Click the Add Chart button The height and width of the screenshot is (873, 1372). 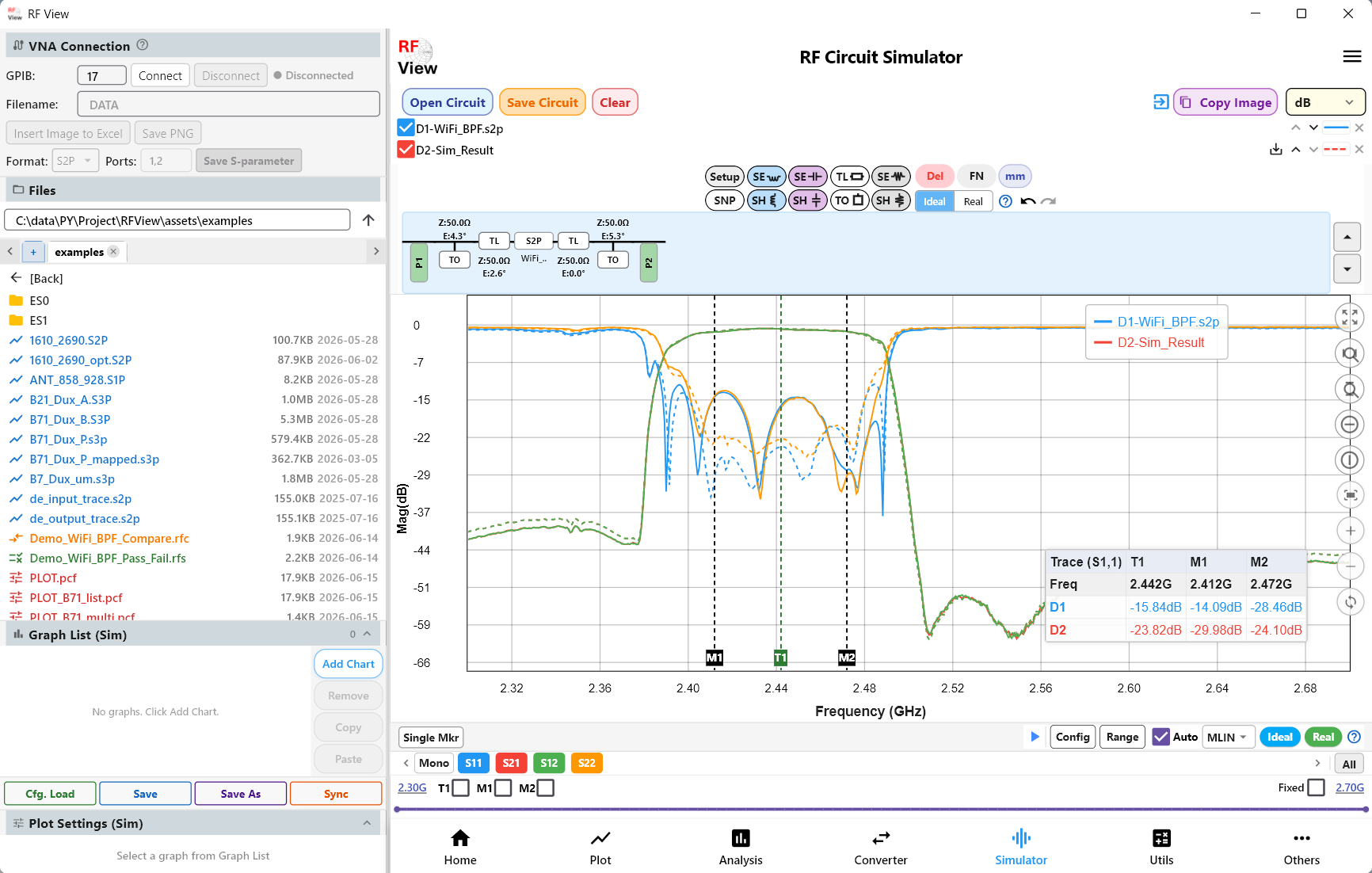tap(349, 664)
